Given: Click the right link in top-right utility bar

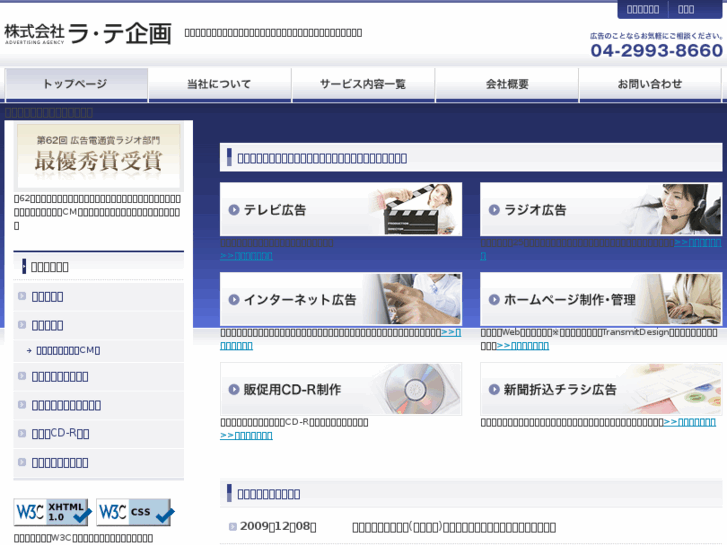Looking at the screenshot, I should [x=686, y=9].
